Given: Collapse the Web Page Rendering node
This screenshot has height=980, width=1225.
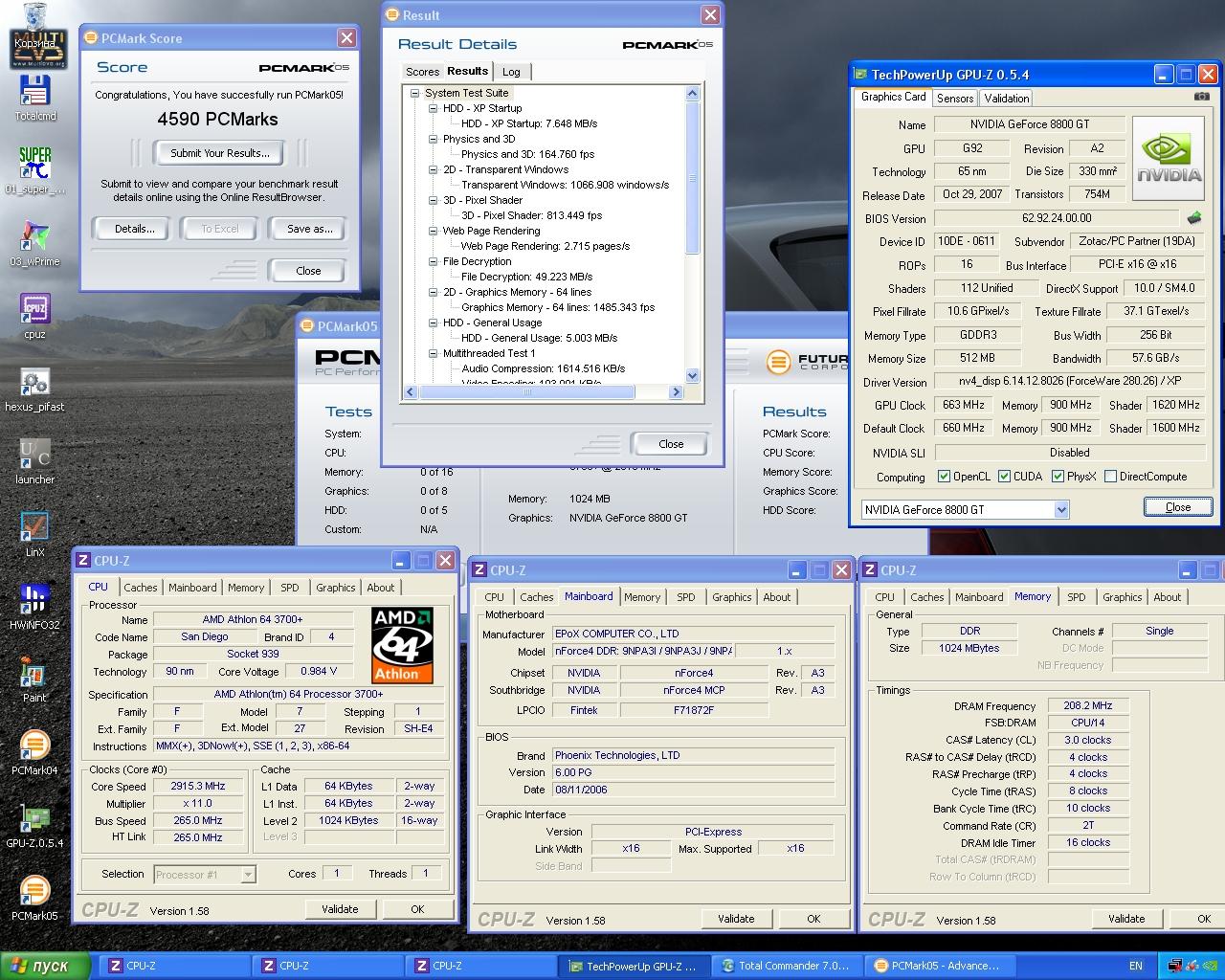Looking at the screenshot, I should (x=434, y=231).
